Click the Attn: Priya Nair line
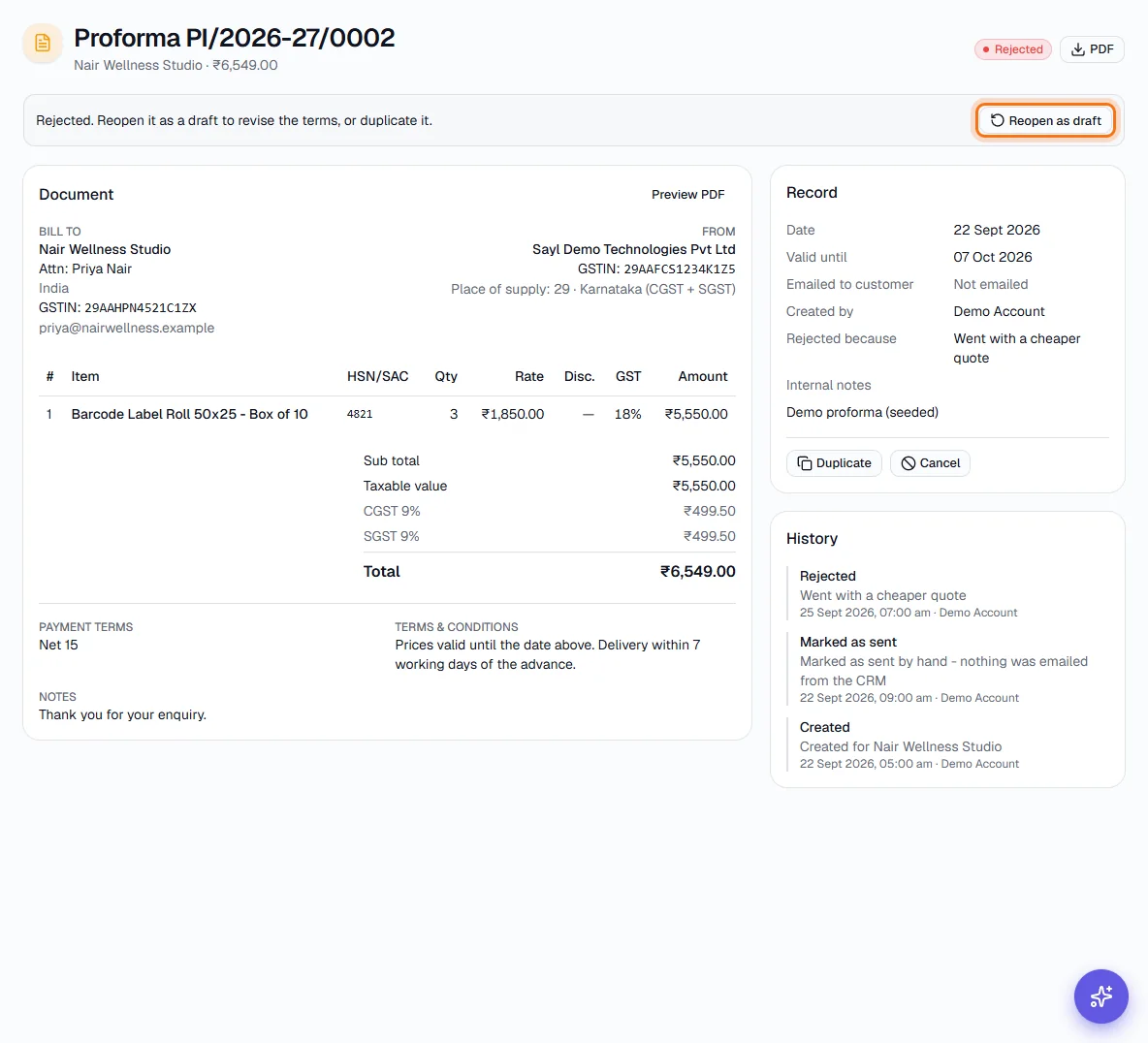The width and height of the screenshot is (1148, 1043). coord(85,269)
